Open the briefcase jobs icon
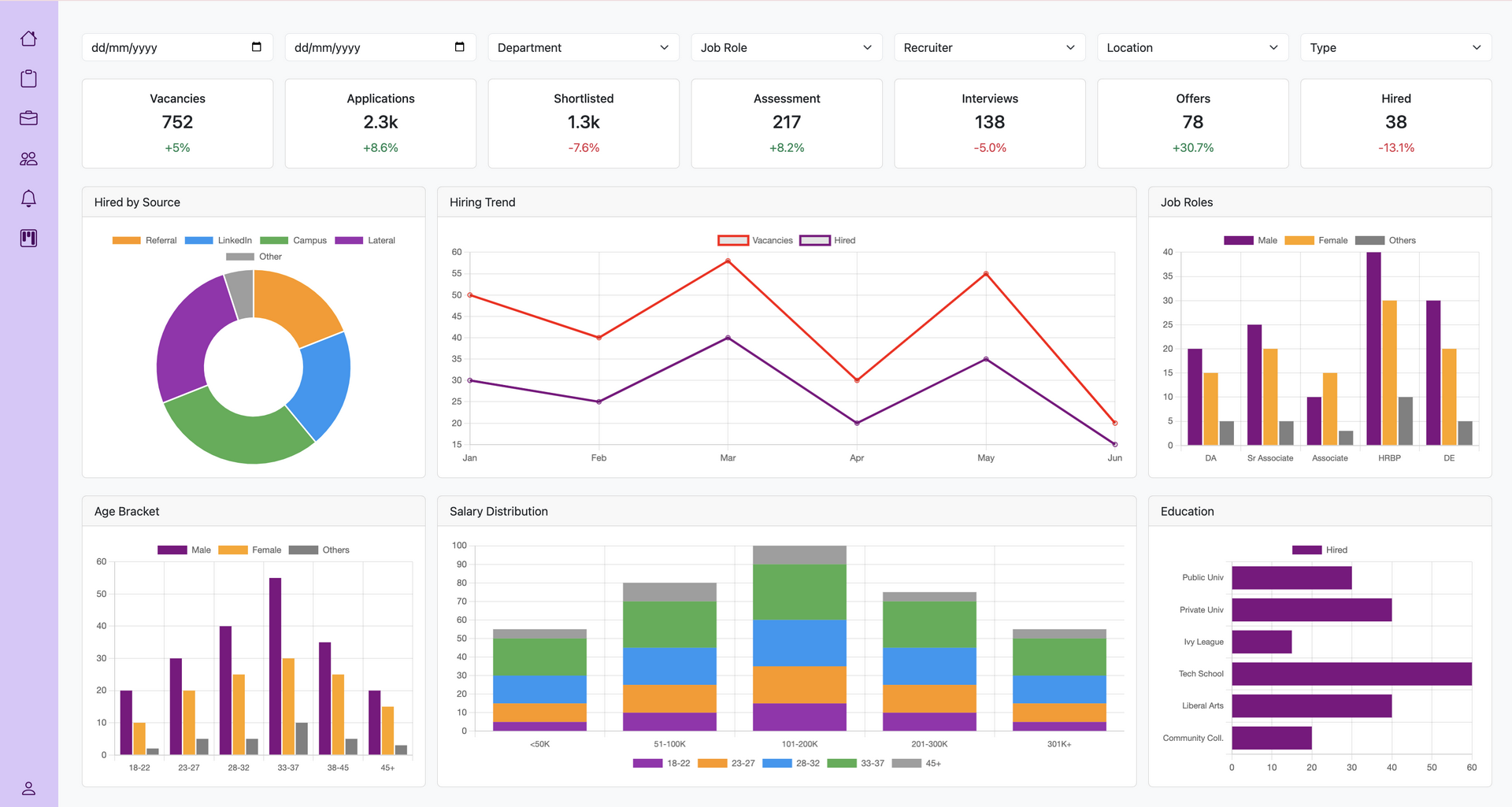Image resolution: width=1512 pixels, height=807 pixels. click(x=28, y=118)
